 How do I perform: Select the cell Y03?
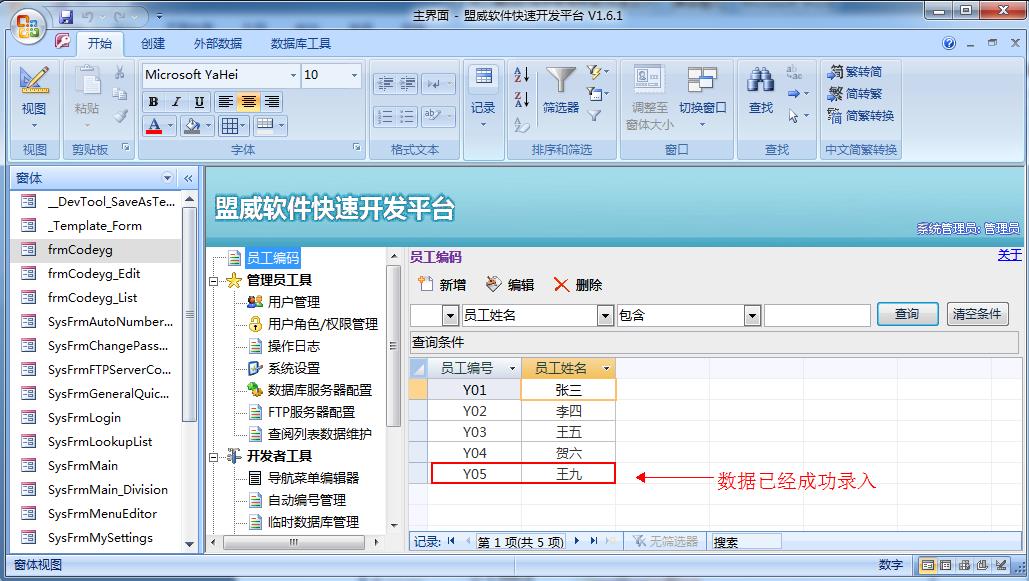(474, 433)
